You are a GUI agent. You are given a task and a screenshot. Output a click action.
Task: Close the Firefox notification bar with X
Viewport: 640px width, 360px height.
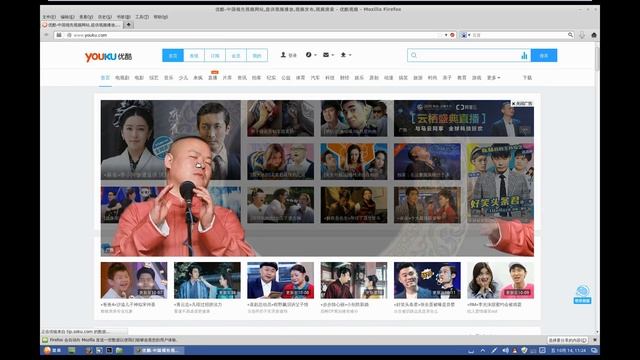point(595,340)
